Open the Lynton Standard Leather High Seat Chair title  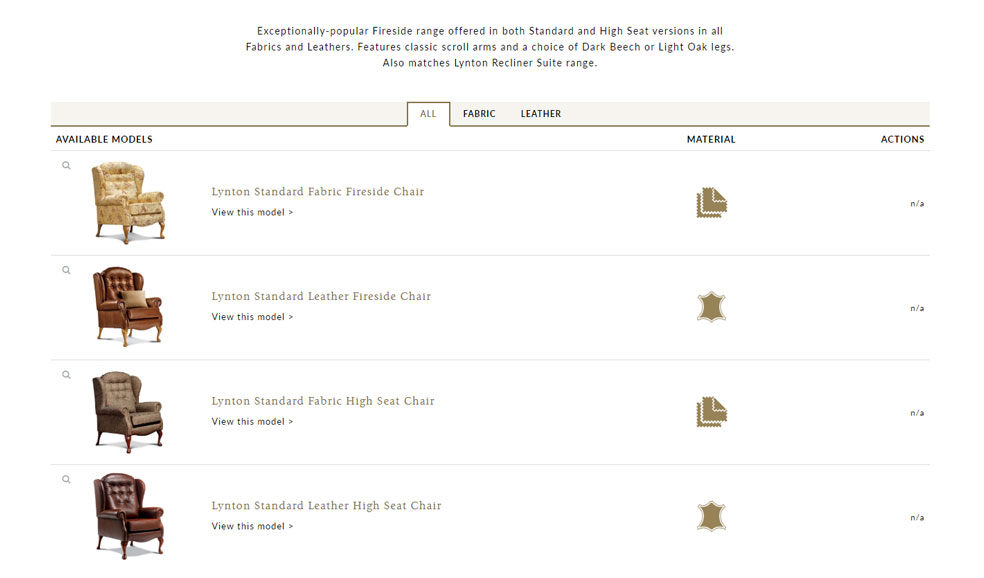point(326,506)
